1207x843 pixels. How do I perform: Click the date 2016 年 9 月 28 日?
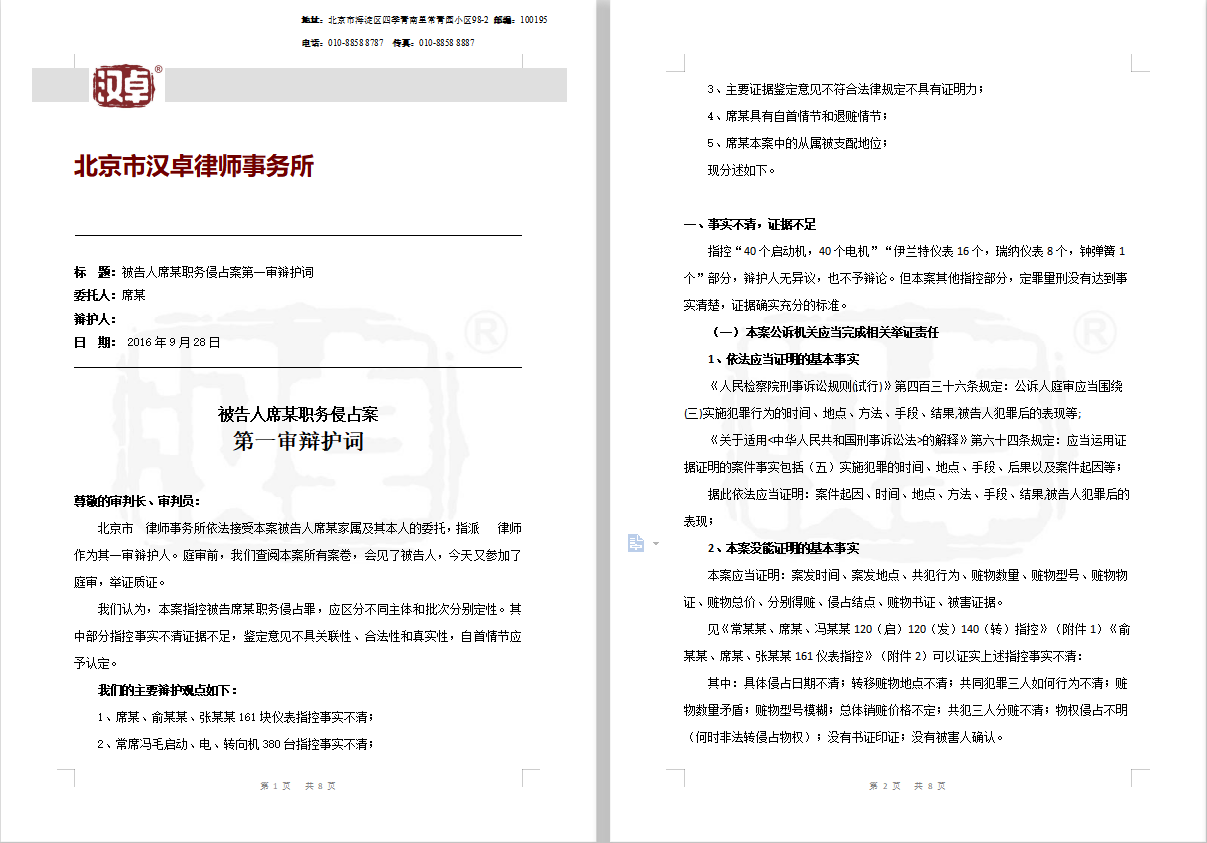[173, 342]
